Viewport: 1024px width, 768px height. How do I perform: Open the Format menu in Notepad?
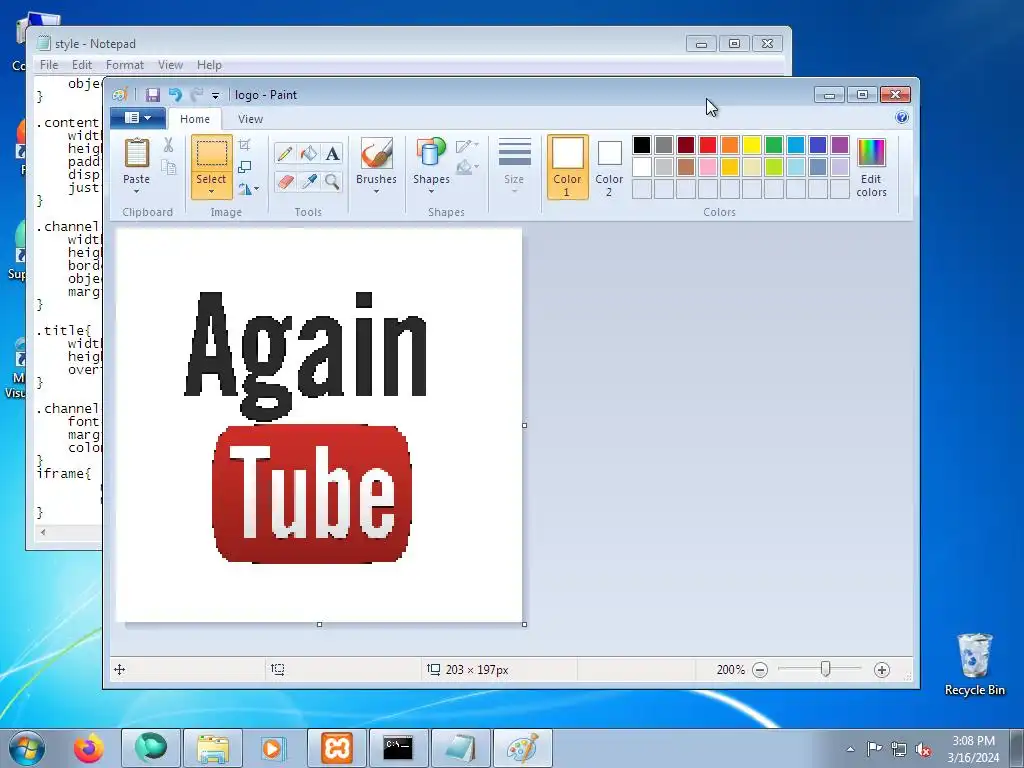pyautogui.click(x=125, y=65)
